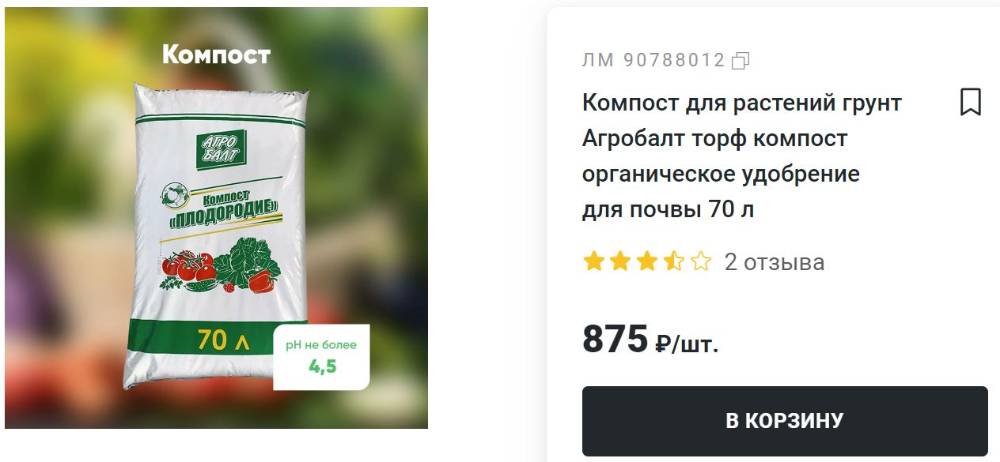Screen dimensions: 1000x462
Task: Open the Агробалт logo on the bag
Action: coord(221,149)
